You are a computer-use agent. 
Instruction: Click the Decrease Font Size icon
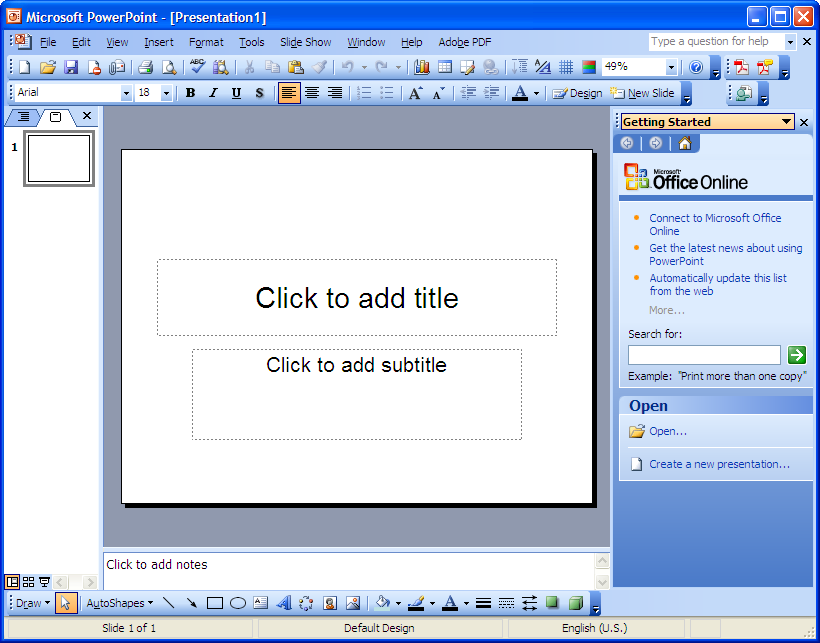click(x=438, y=93)
